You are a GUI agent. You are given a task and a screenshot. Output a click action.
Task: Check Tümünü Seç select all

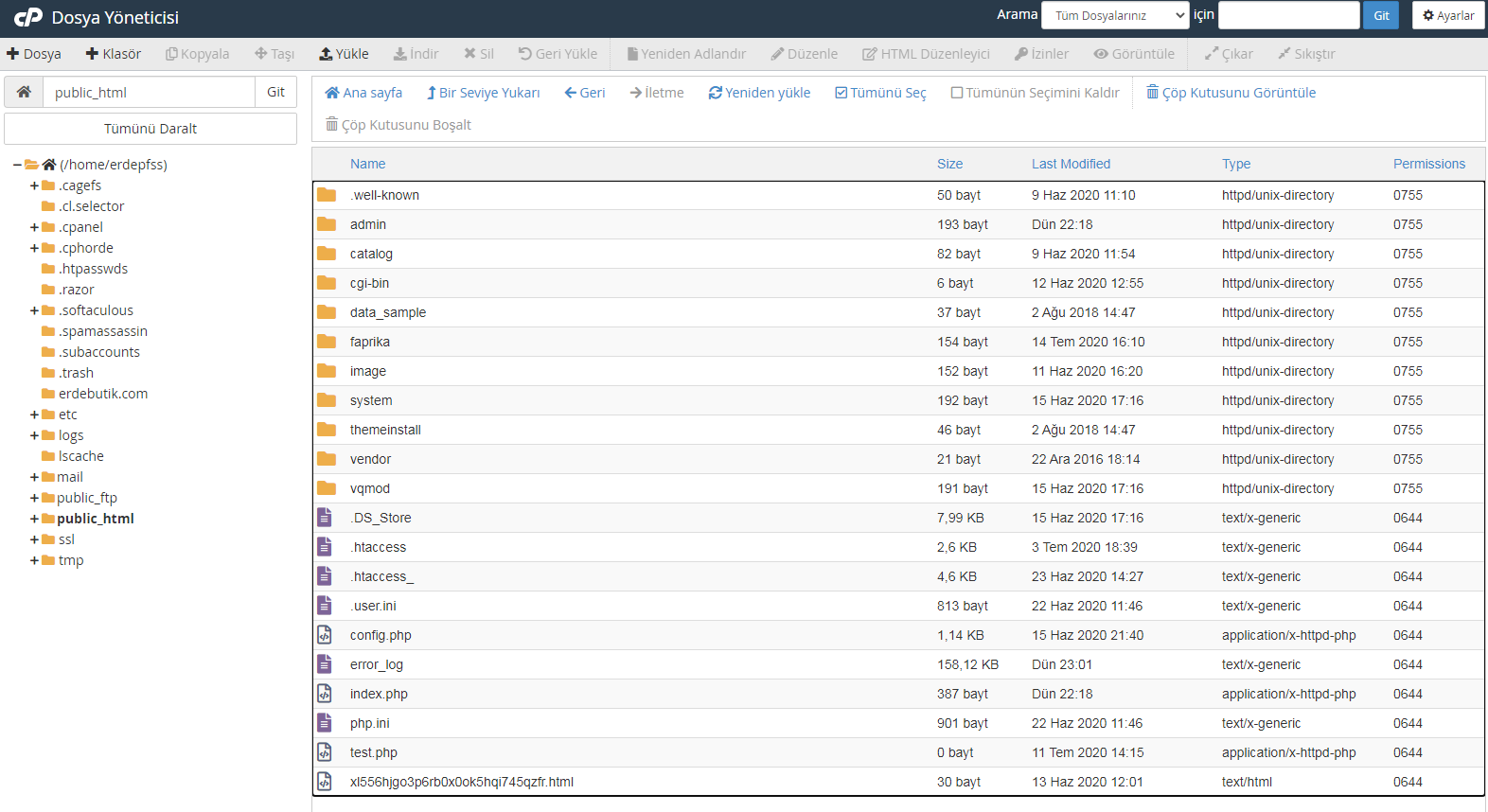point(880,93)
